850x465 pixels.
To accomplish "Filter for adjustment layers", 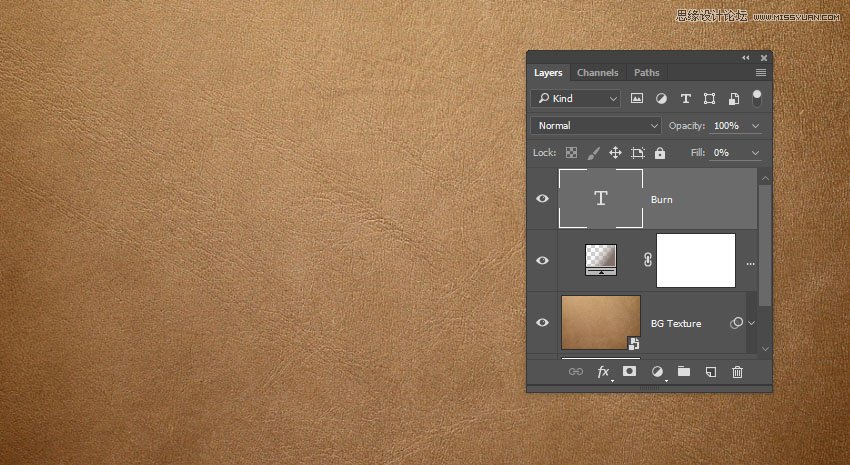I will [661, 99].
